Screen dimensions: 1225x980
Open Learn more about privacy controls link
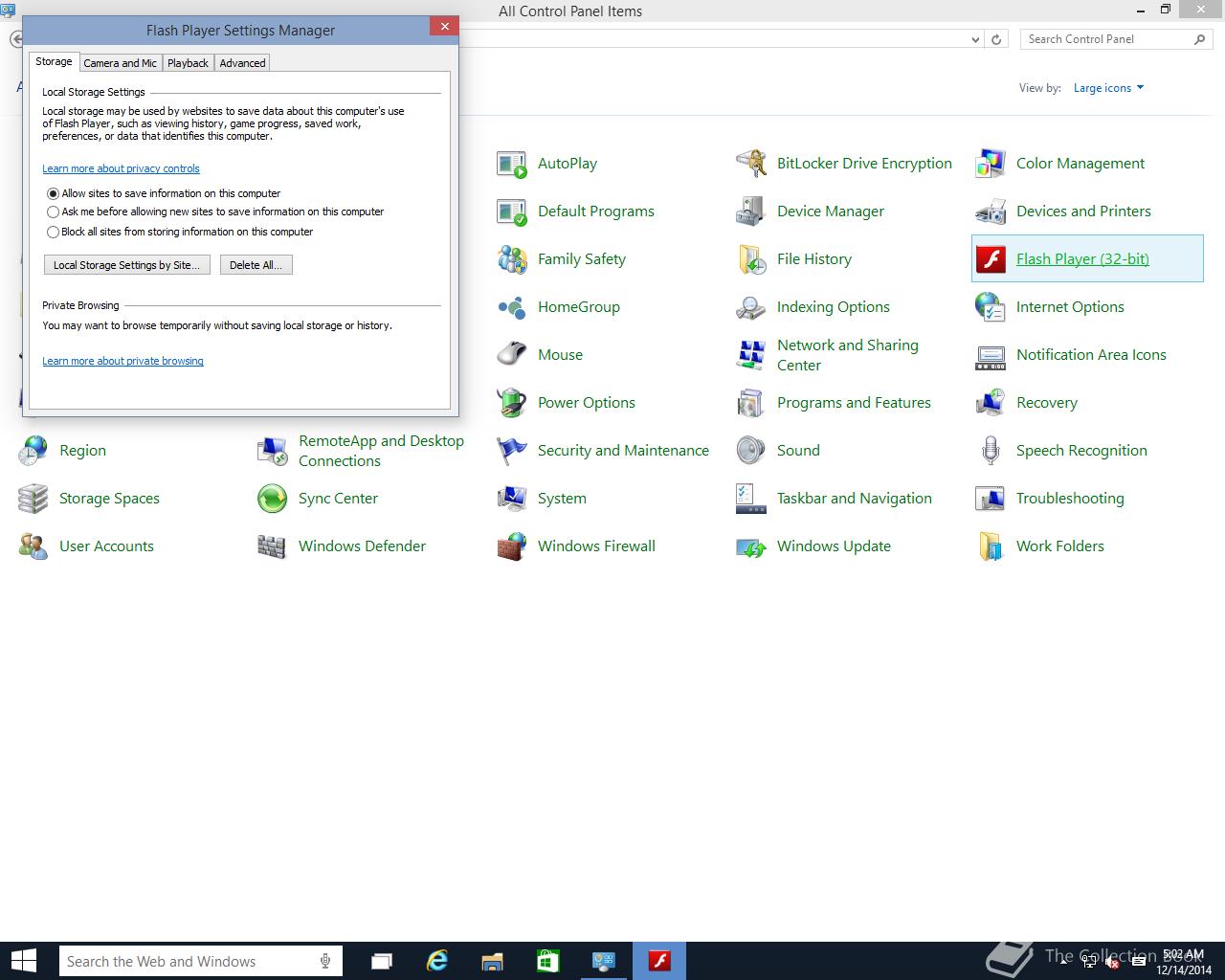(121, 168)
